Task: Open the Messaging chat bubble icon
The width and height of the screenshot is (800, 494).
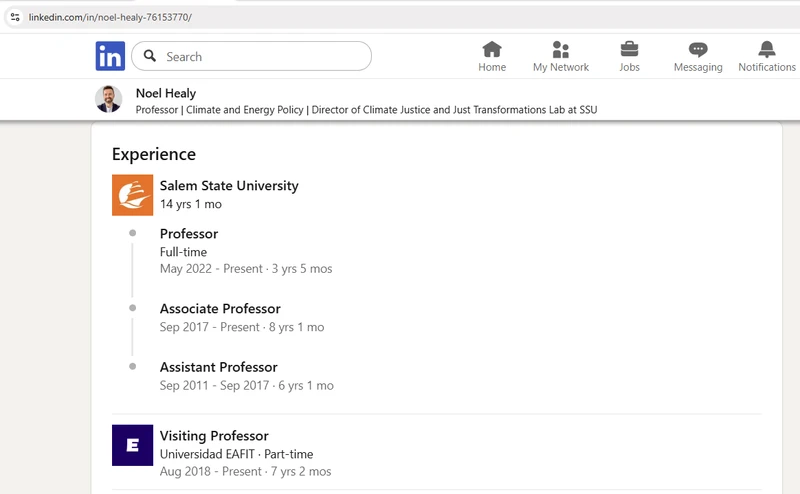Action: [x=698, y=50]
